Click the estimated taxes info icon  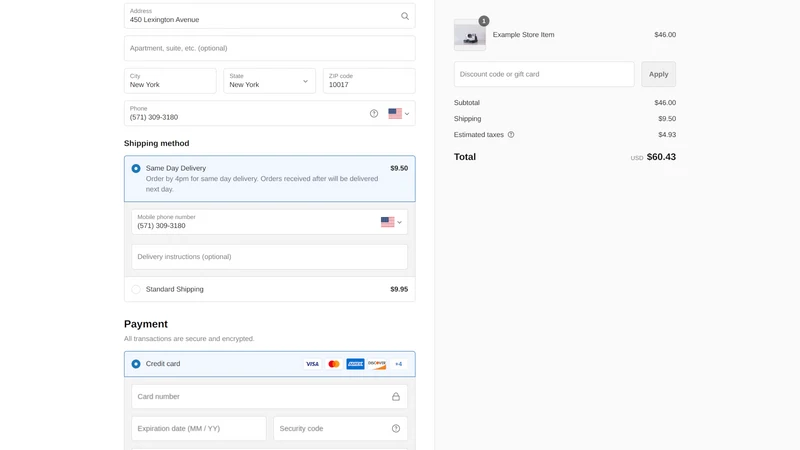pos(511,135)
